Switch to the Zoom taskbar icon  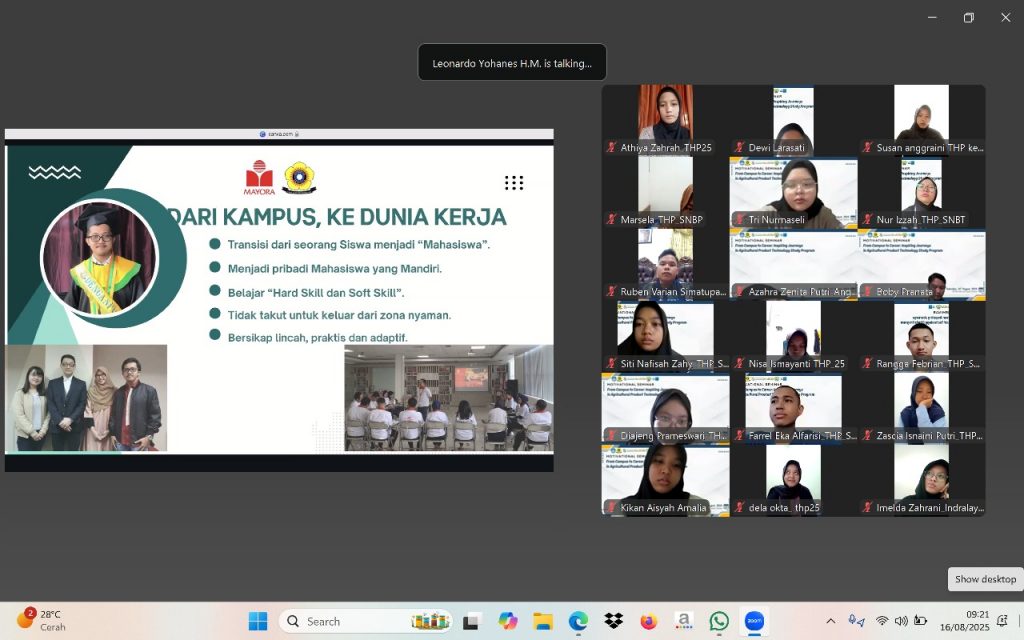754,621
